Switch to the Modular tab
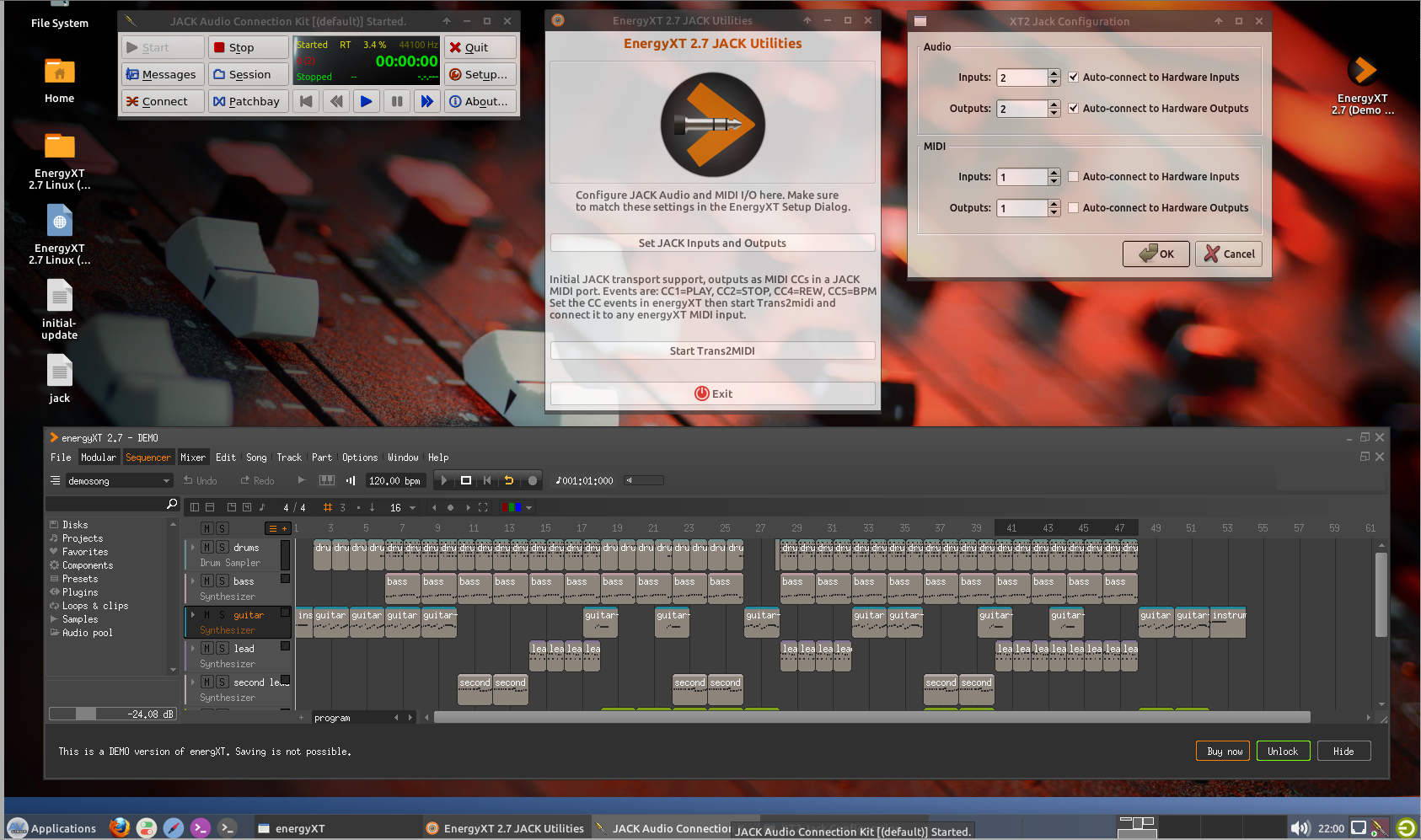The image size is (1421, 840). (x=99, y=457)
